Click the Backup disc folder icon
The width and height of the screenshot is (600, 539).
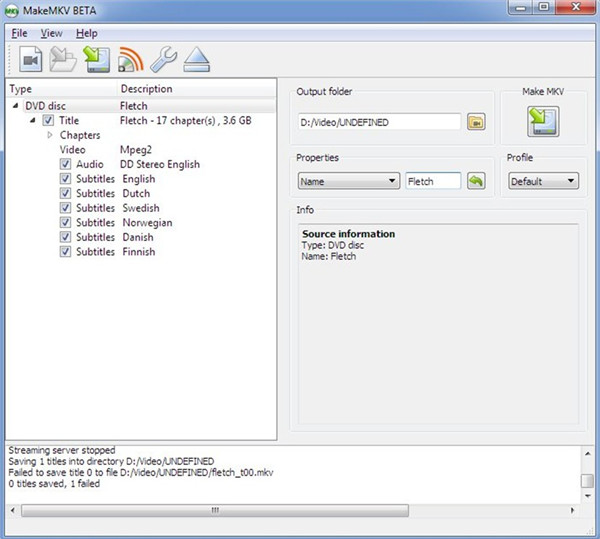pos(62,61)
